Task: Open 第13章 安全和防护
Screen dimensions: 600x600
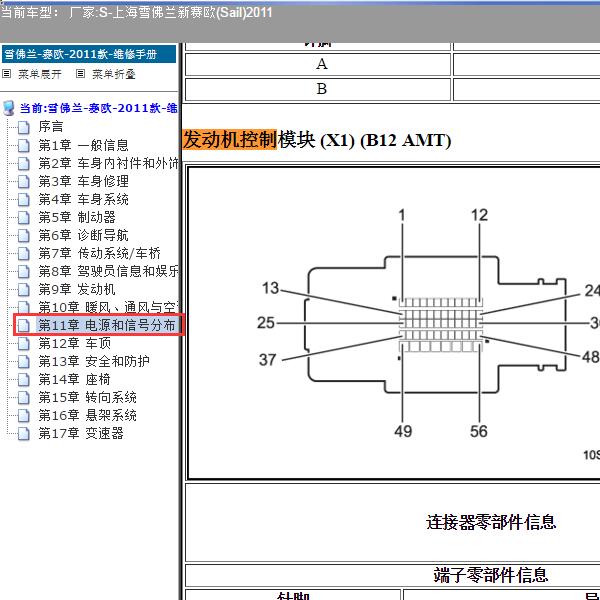Action: 94,362
